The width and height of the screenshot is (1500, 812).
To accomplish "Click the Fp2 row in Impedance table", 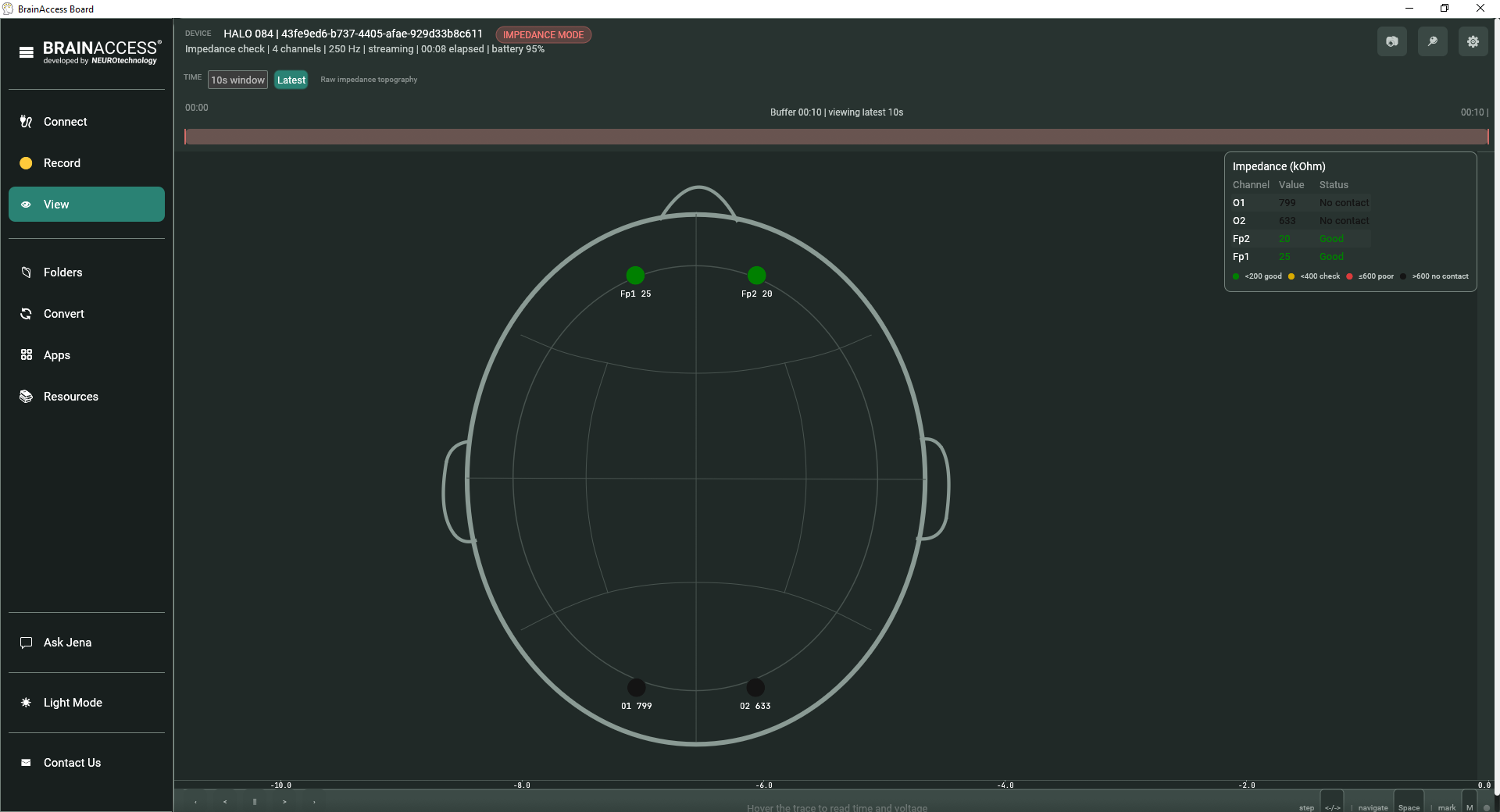I will [1301, 239].
